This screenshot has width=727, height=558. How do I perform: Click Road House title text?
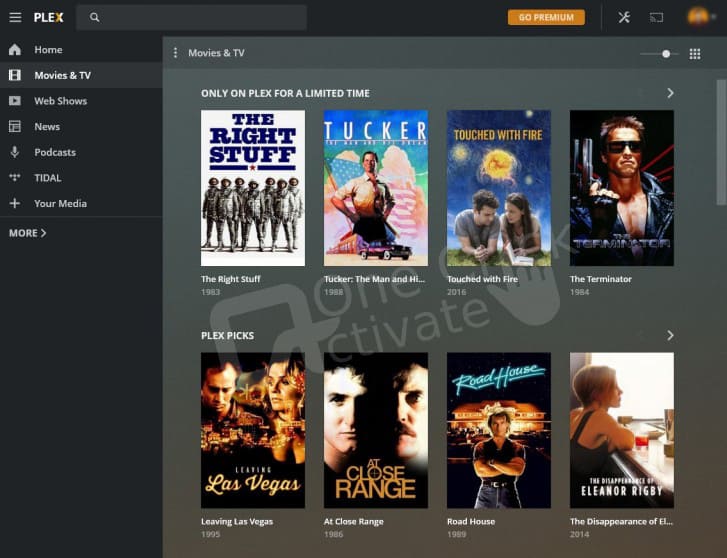pyautogui.click(x=471, y=521)
